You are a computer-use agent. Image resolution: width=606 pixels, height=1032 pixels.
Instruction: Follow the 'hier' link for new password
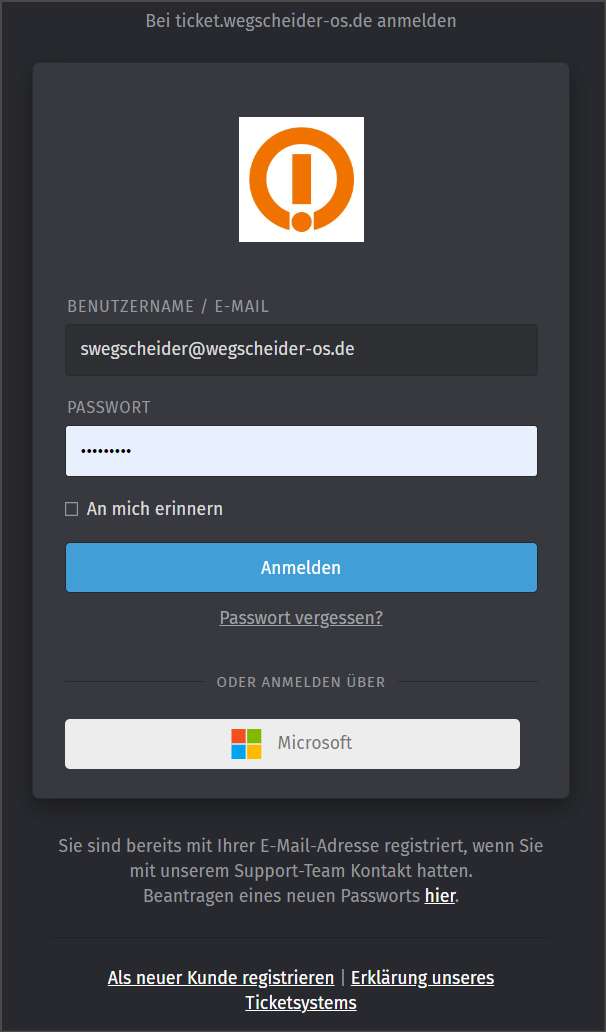[440, 896]
